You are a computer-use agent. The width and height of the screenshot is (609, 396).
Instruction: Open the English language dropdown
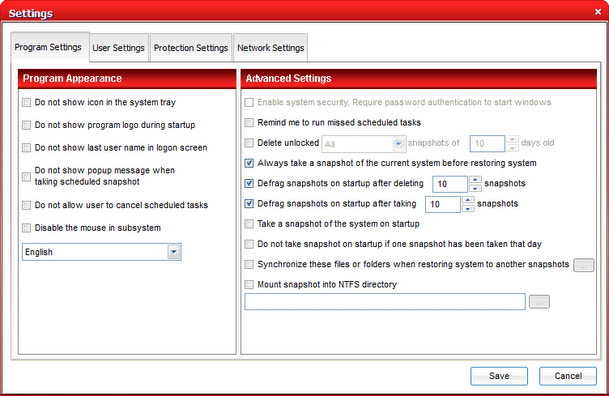coord(174,252)
